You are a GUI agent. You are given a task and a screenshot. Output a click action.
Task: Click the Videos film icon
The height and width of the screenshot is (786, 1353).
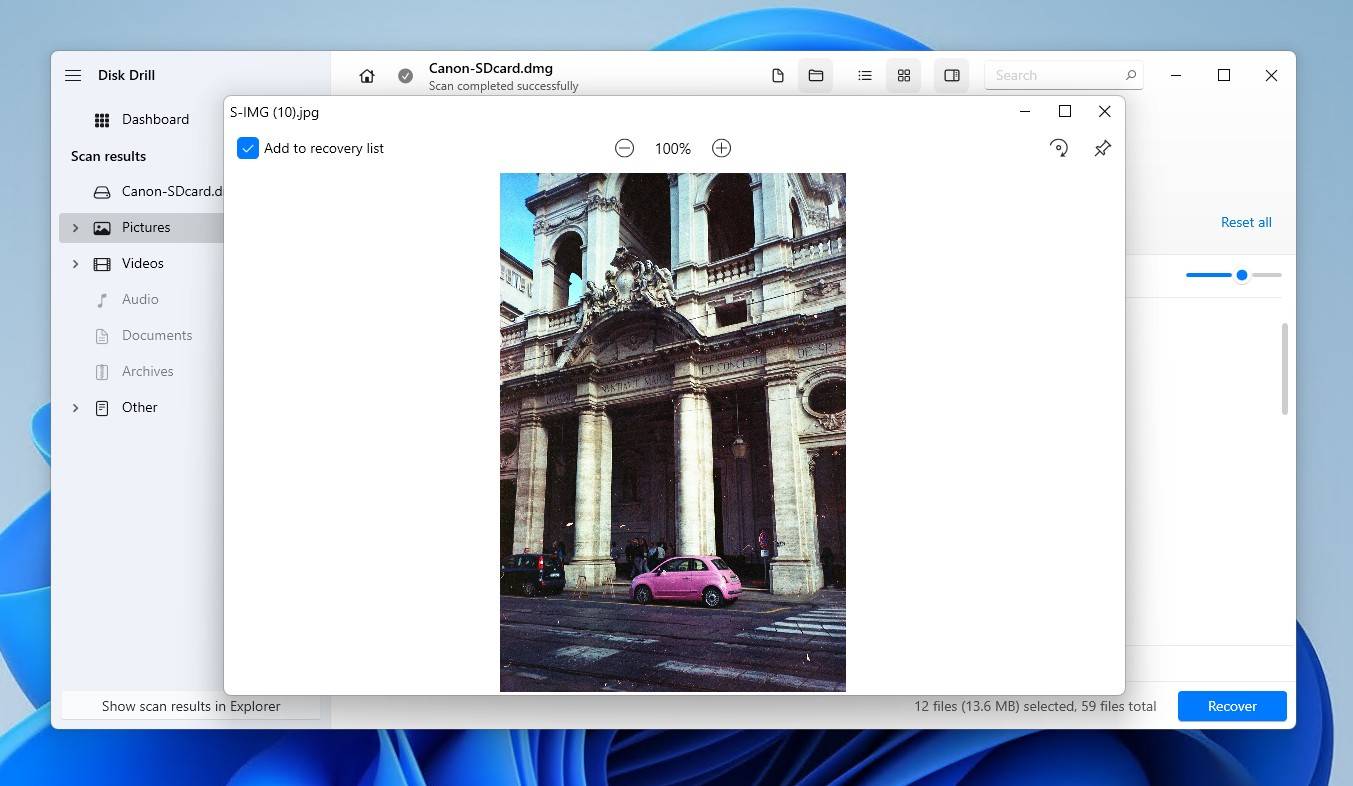point(102,264)
